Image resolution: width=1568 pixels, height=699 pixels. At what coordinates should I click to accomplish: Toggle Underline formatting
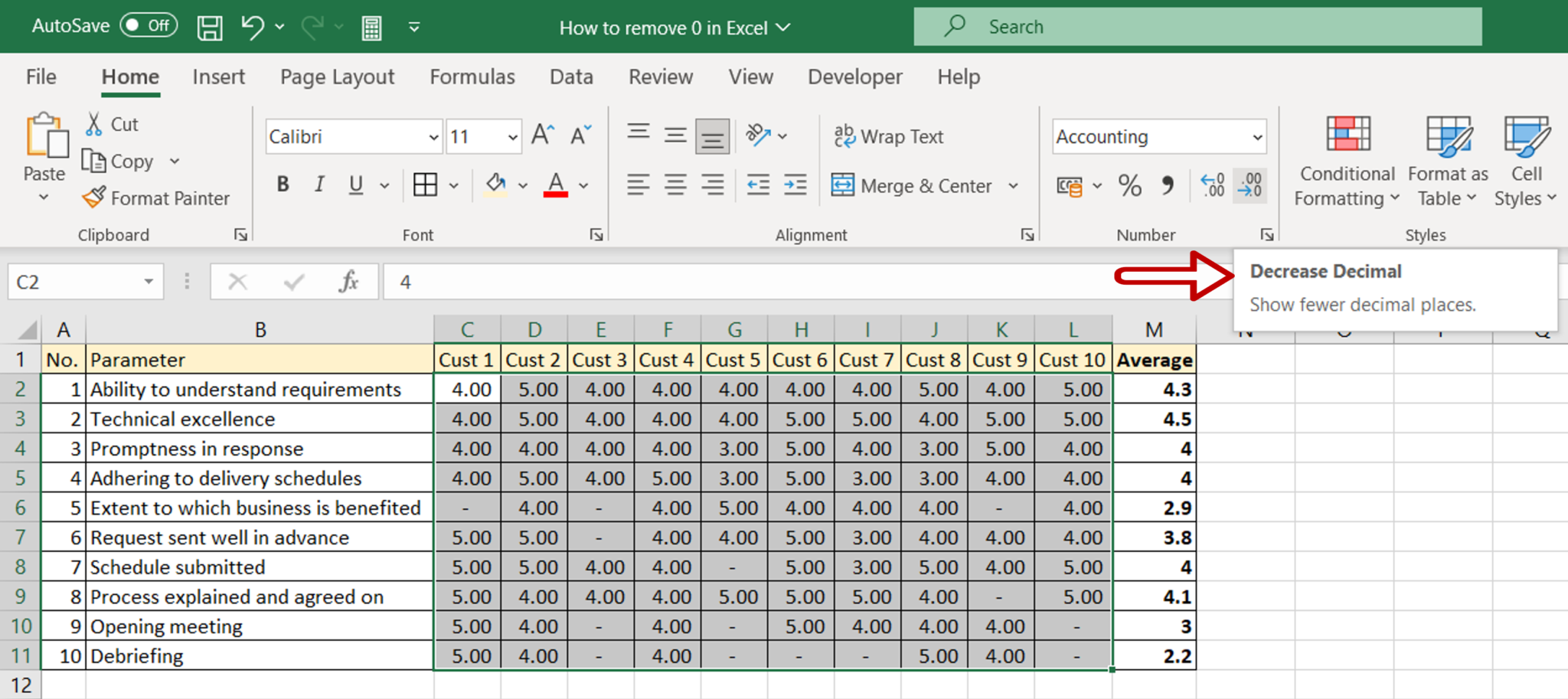[x=355, y=185]
